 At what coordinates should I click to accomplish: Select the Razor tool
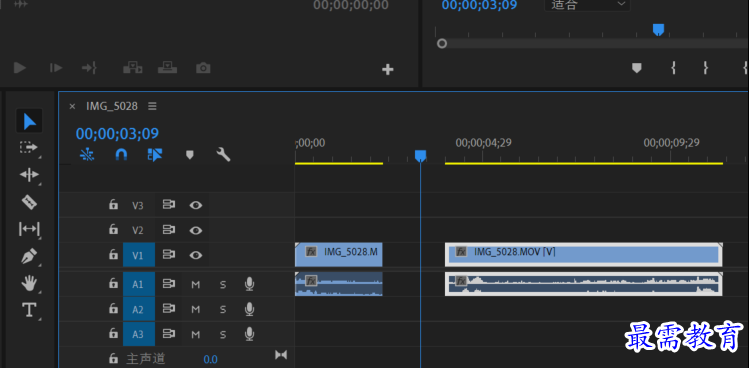point(29,202)
